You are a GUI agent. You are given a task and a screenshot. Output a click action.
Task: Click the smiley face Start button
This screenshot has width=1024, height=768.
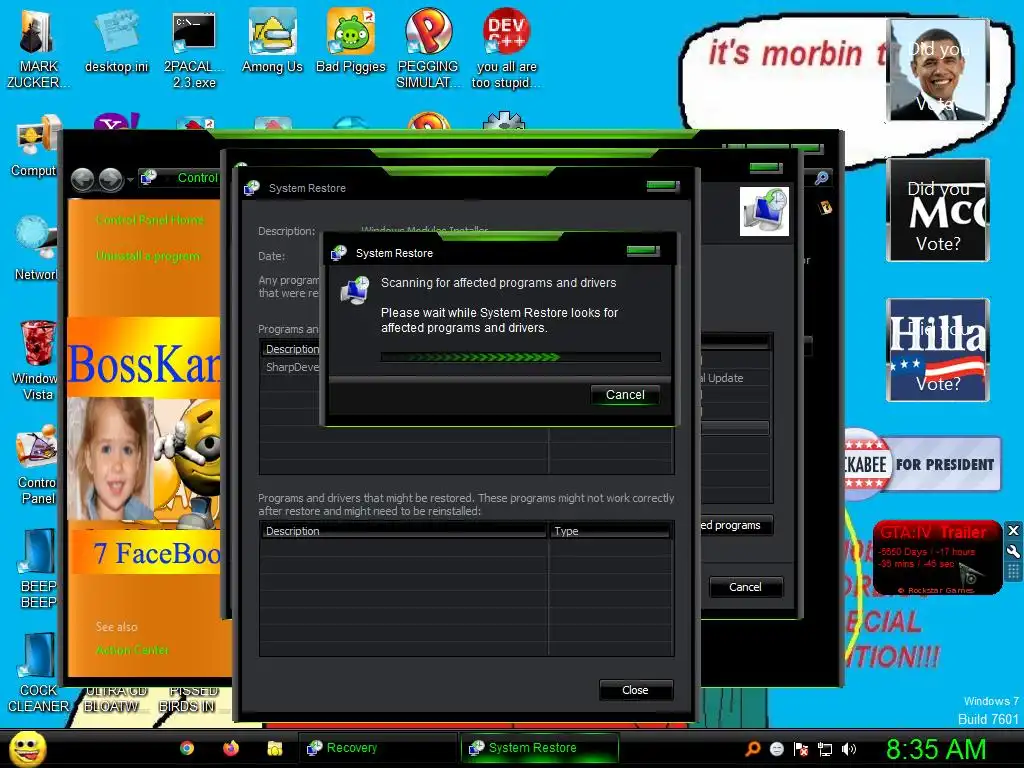point(27,748)
